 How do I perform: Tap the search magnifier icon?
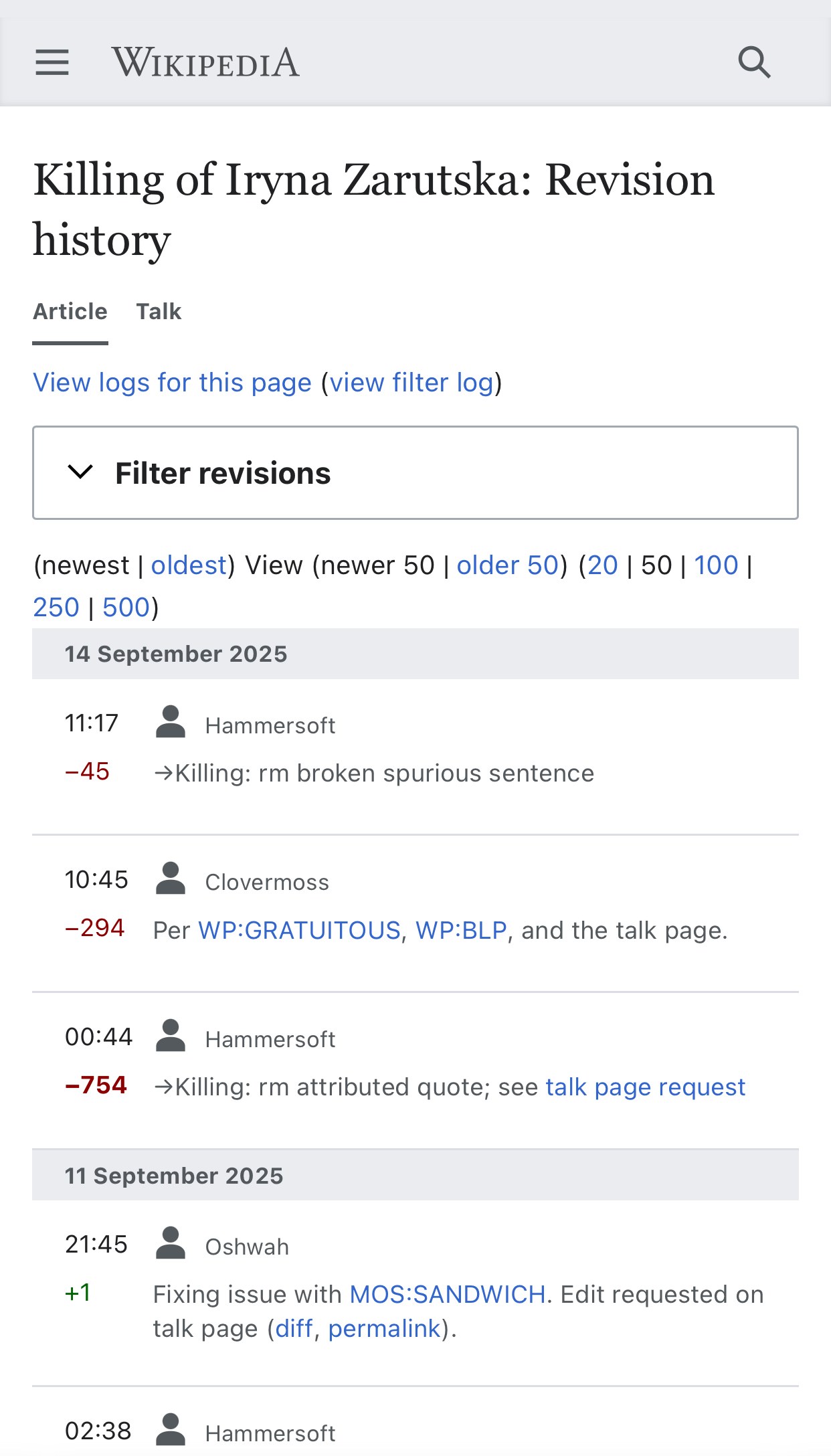coord(754,62)
